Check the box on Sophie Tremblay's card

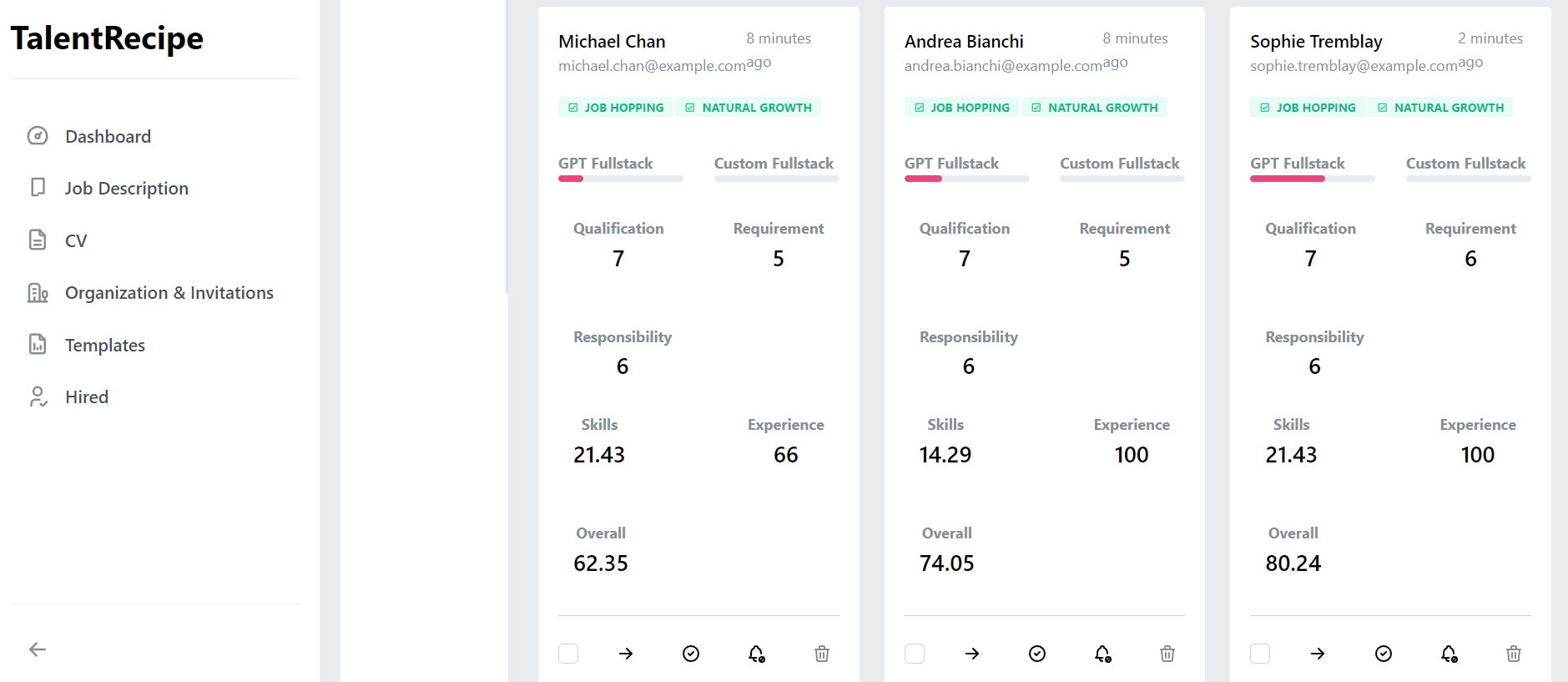(1260, 654)
